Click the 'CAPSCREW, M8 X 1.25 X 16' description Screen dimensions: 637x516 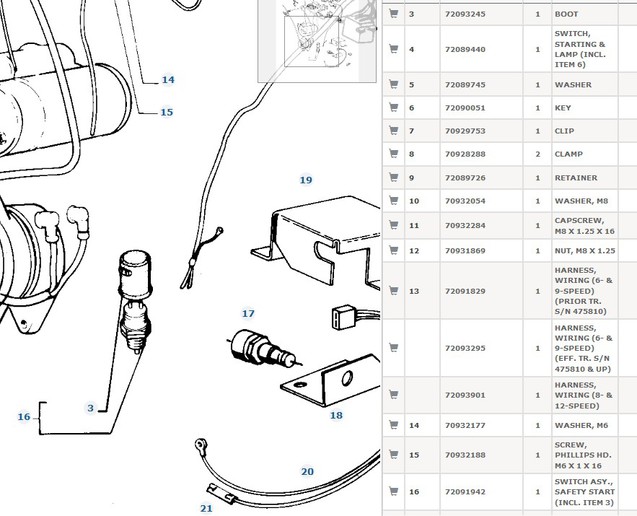(585, 226)
